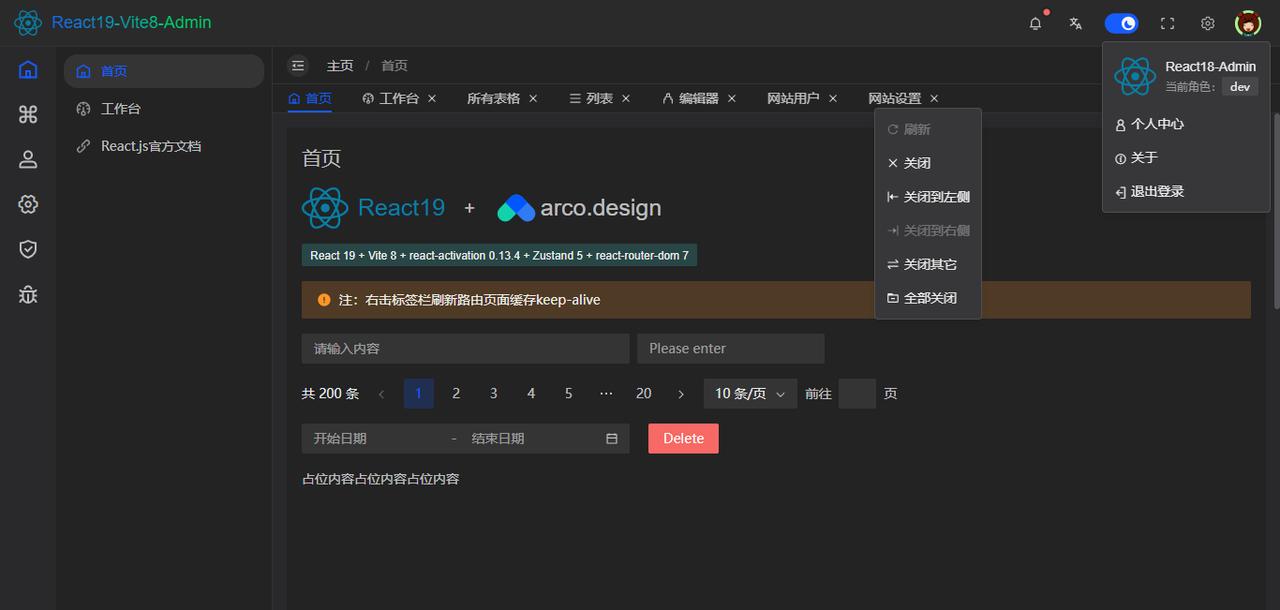This screenshot has height=610, width=1280.
Task: Click the Please enter input field
Action: coord(731,348)
